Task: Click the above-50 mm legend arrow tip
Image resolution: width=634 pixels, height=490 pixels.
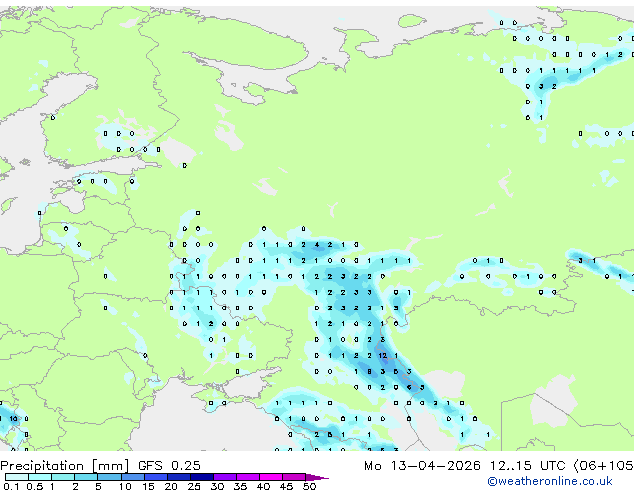Action: click(x=317, y=477)
